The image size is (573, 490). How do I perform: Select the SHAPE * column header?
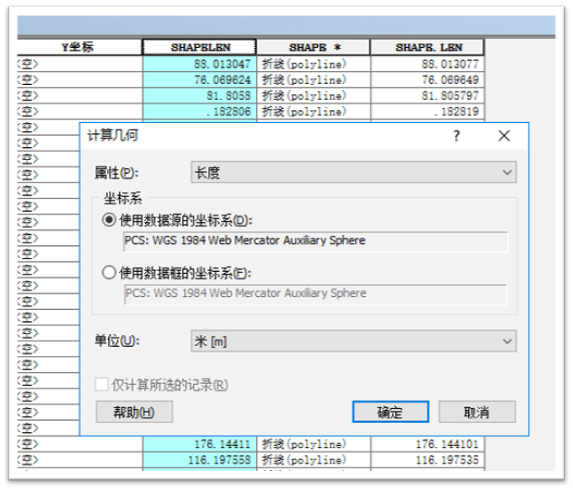pos(314,47)
